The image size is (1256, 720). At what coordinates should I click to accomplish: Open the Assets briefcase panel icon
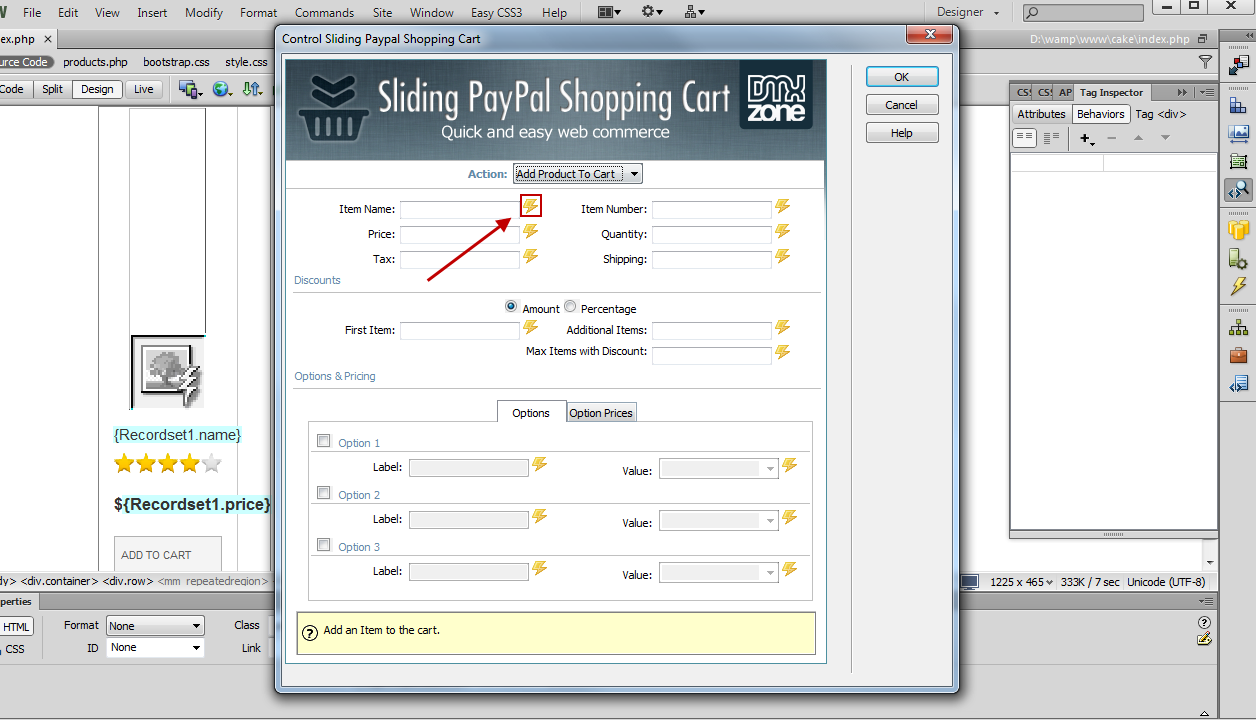pos(1239,355)
